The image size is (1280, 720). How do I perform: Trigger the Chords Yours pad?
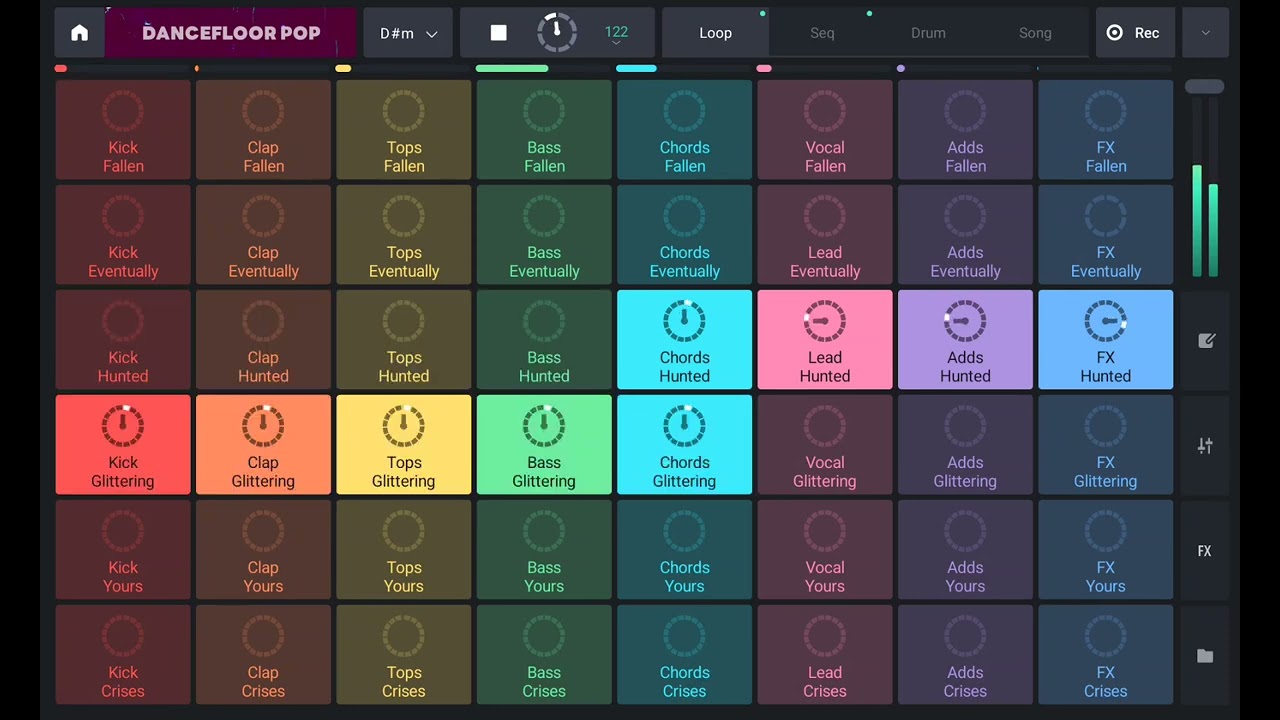pyautogui.click(x=684, y=550)
